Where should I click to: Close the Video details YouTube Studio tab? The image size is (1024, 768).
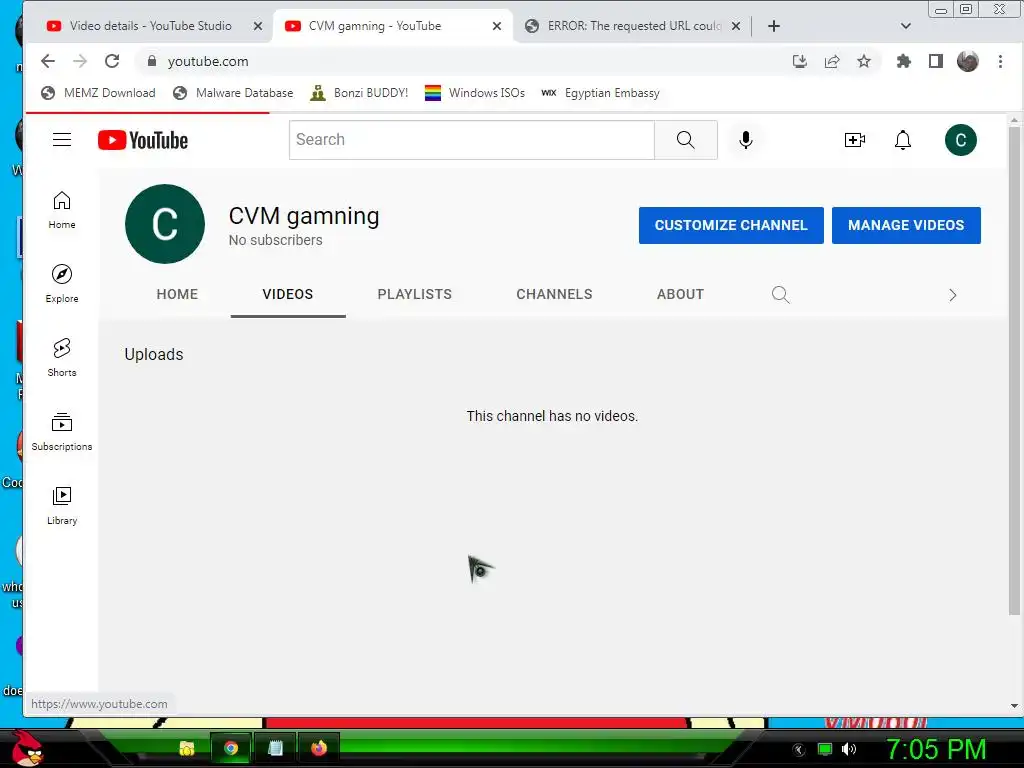(x=258, y=26)
